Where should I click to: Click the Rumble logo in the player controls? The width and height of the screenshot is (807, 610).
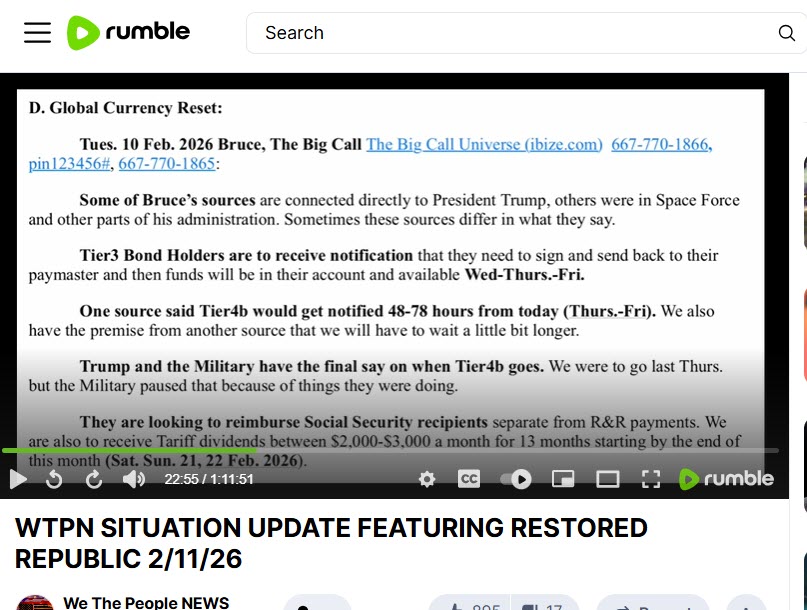(726, 479)
